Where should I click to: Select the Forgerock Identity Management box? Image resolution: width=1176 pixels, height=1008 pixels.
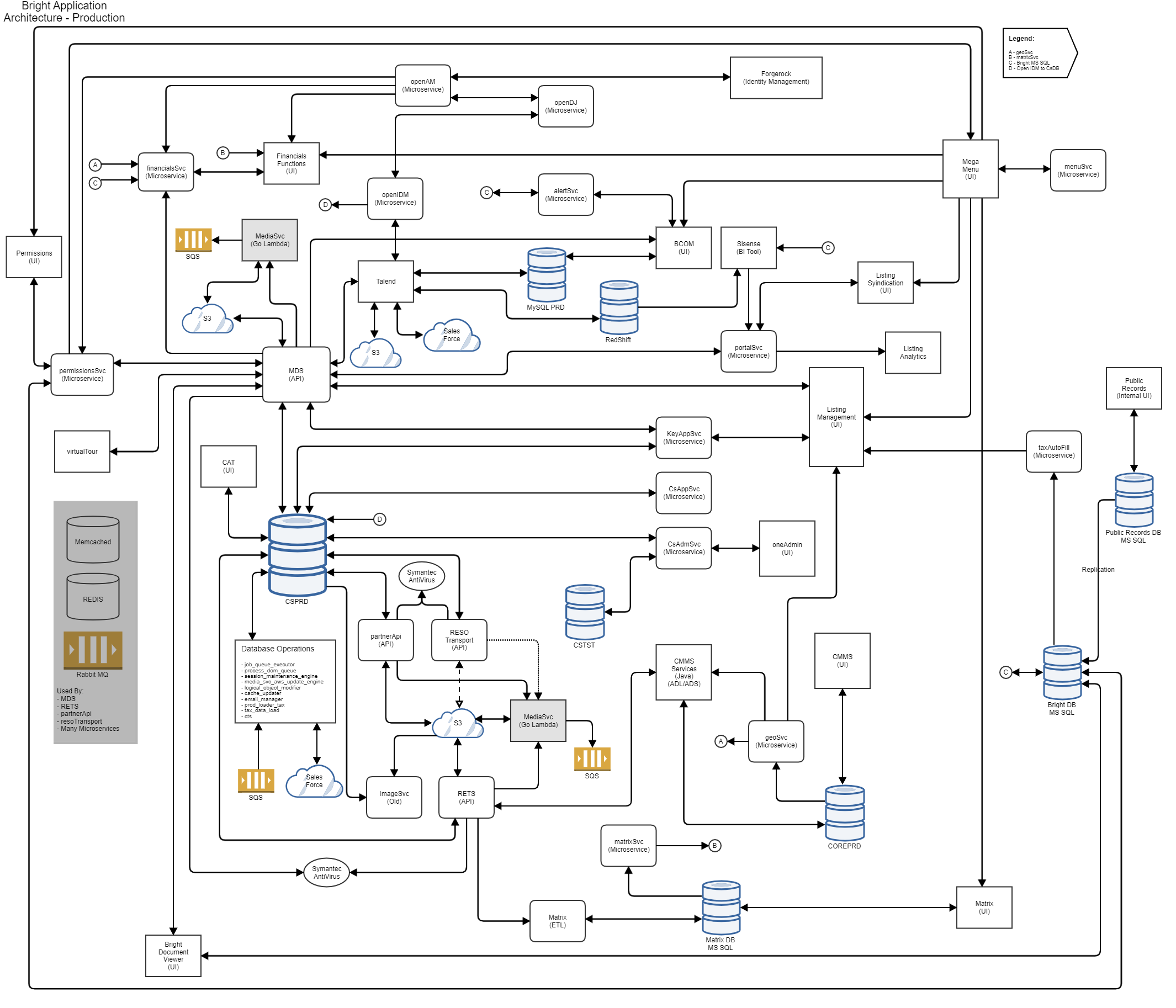coord(775,78)
